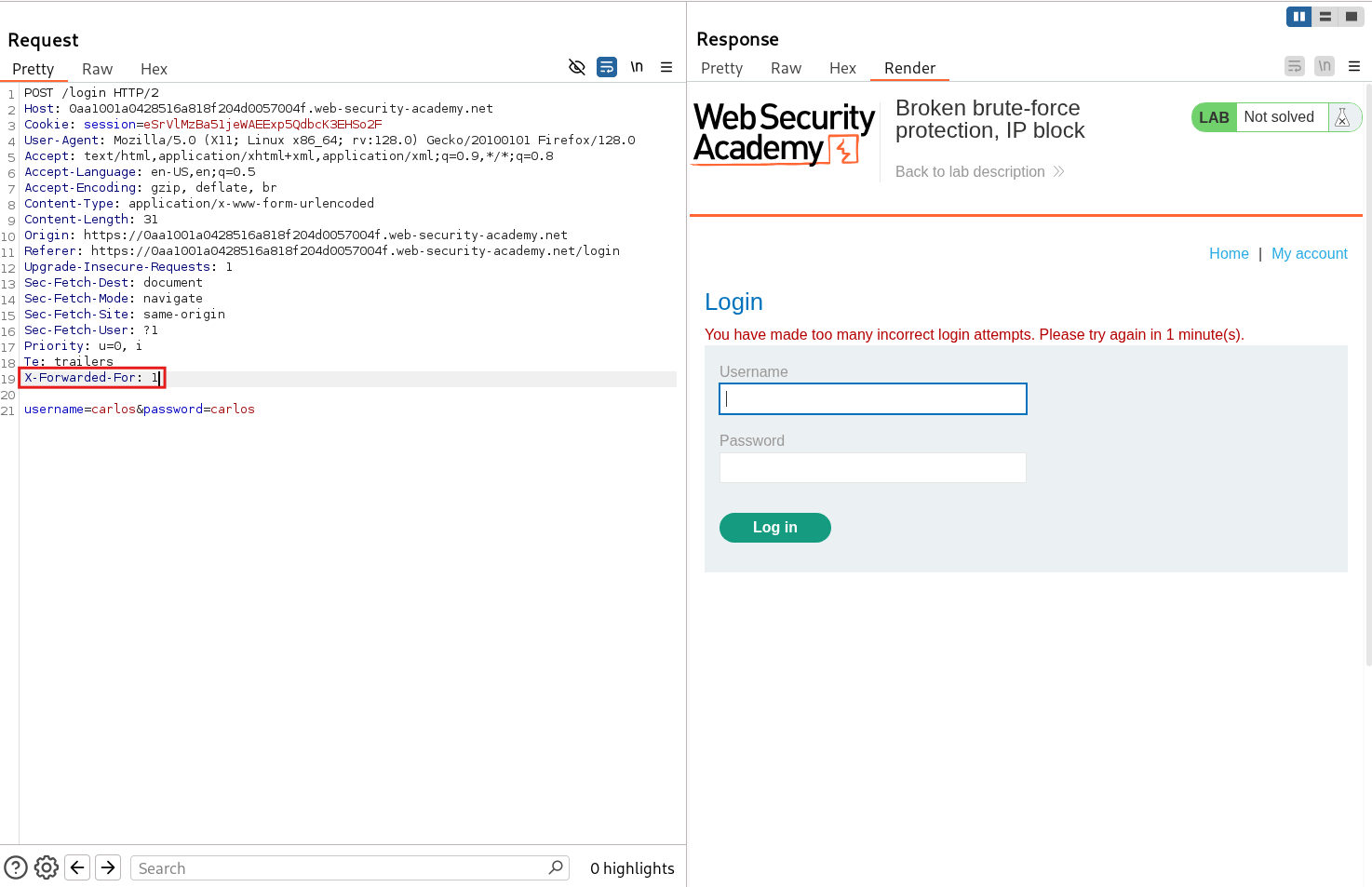1372x887 pixels.
Task: Open help via the question mark icon
Action: pyautogui.click(x=15, y=867)
